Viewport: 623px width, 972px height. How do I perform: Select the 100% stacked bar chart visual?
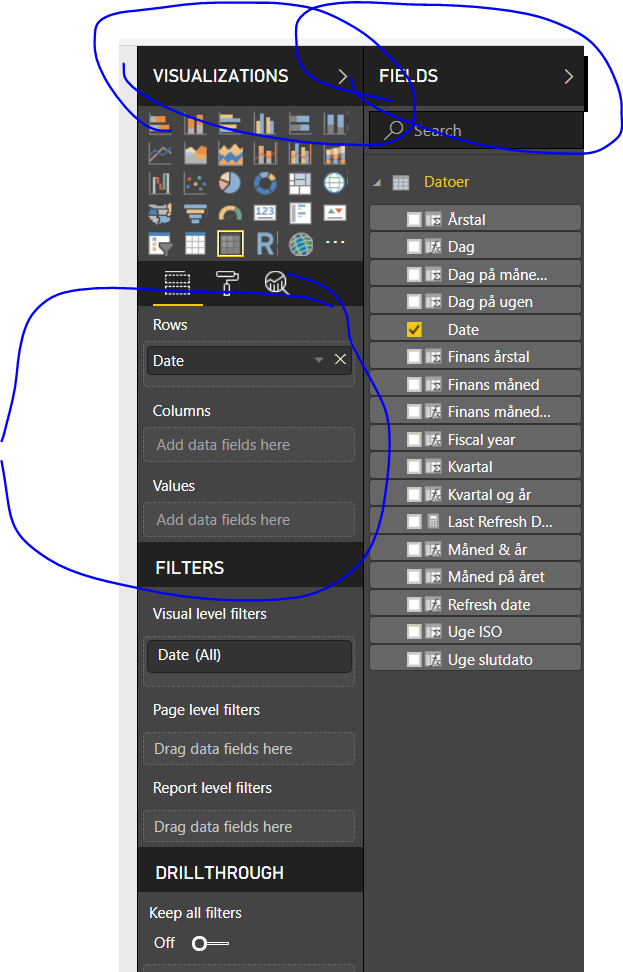click(300, 124)
